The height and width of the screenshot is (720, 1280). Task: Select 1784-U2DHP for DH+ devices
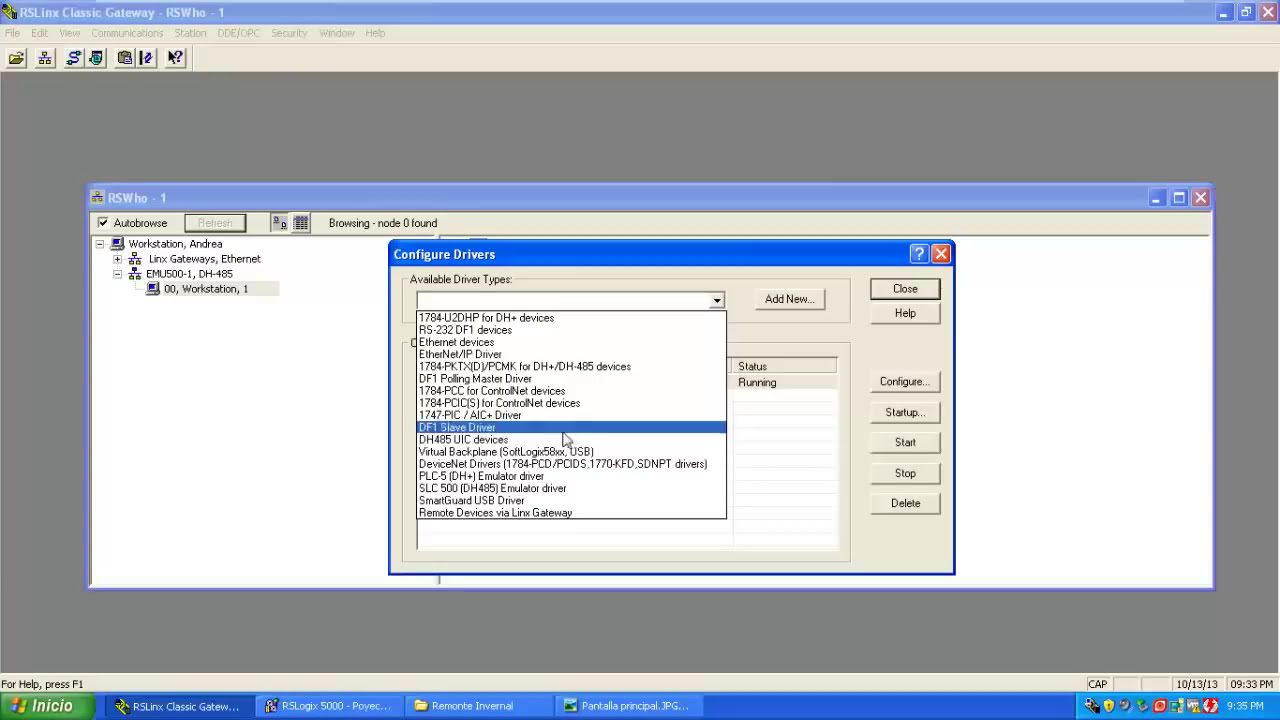pyautogui.click(x=571, y=318)
